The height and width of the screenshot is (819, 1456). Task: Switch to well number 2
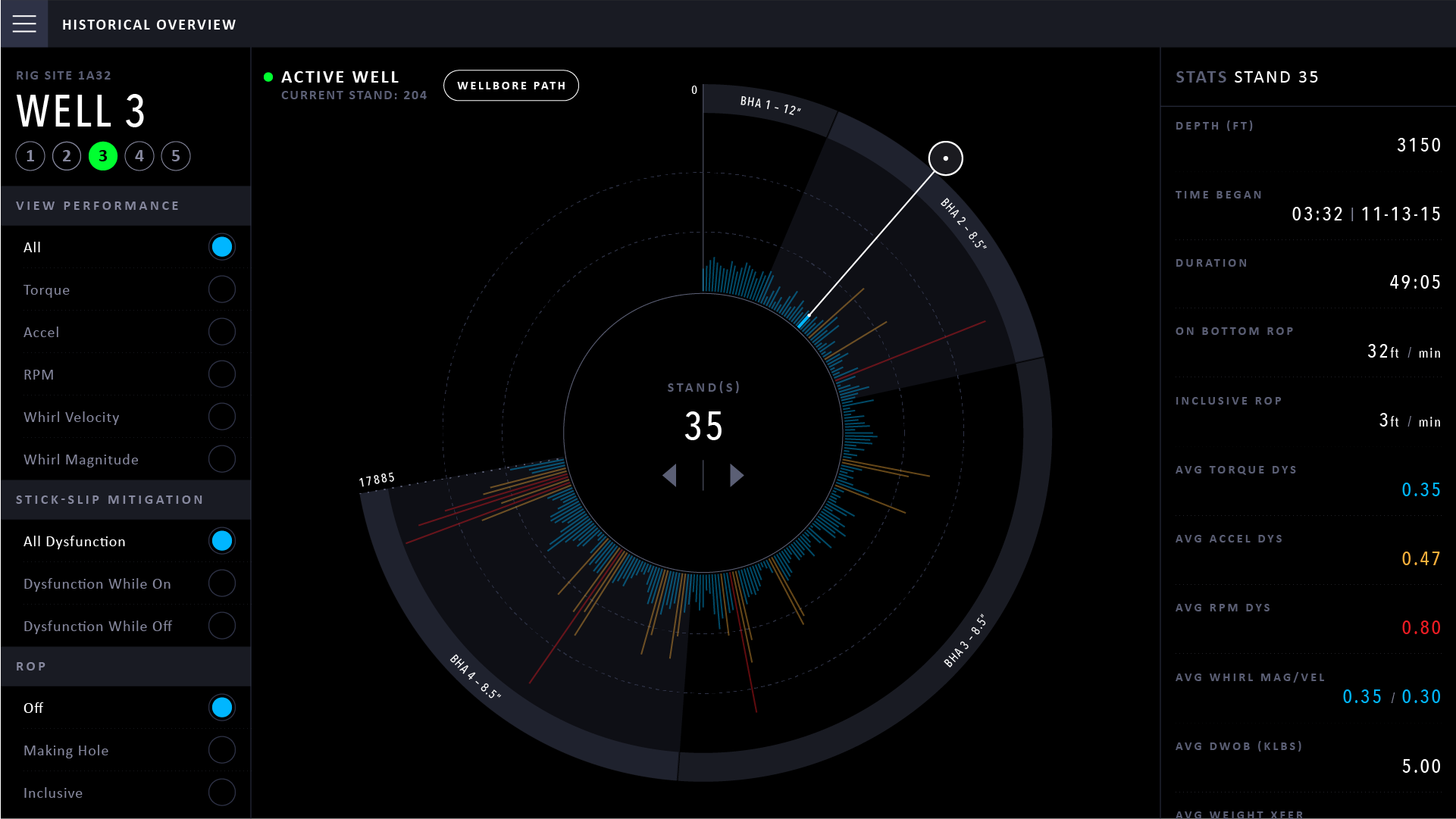pyautogui.click(x=67, y=156)
